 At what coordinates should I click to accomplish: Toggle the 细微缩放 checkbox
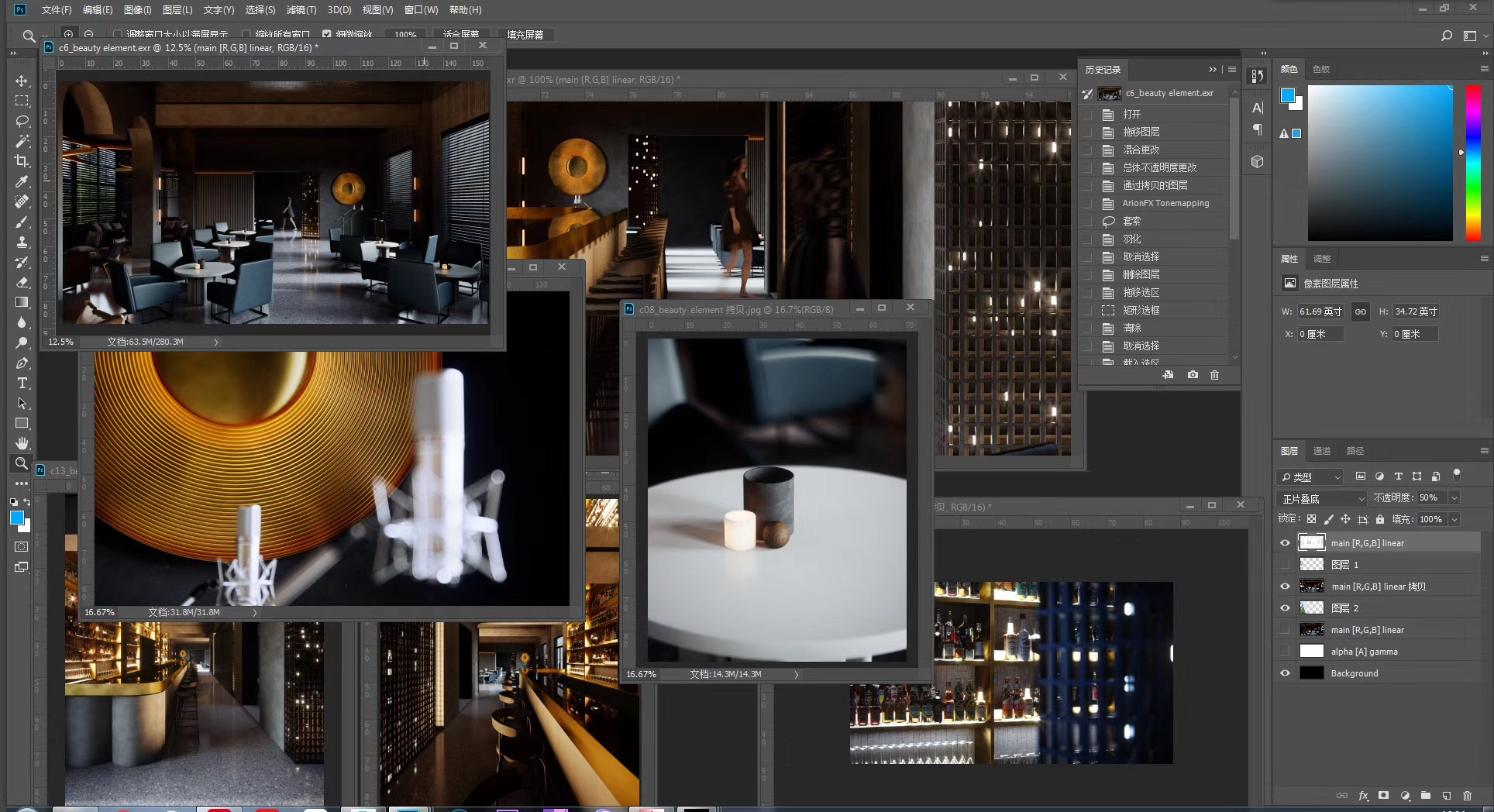tap(327, 35)
